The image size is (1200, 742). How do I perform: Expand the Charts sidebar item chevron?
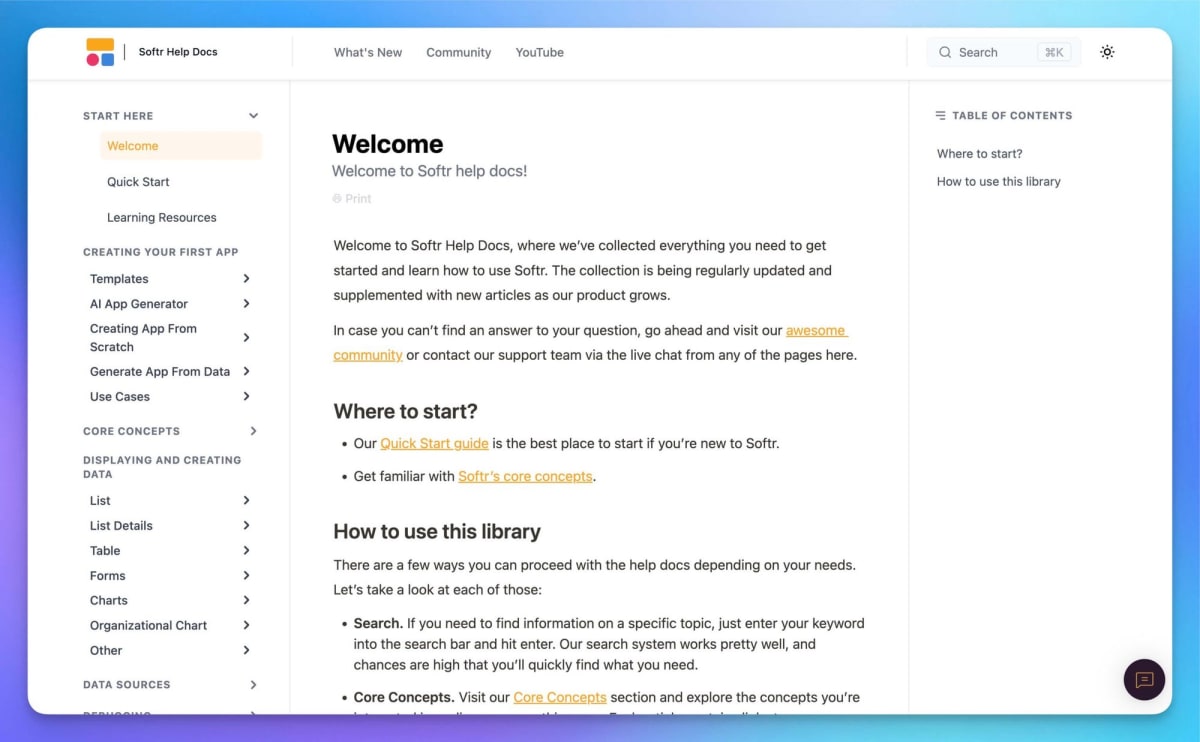point(246,601)
